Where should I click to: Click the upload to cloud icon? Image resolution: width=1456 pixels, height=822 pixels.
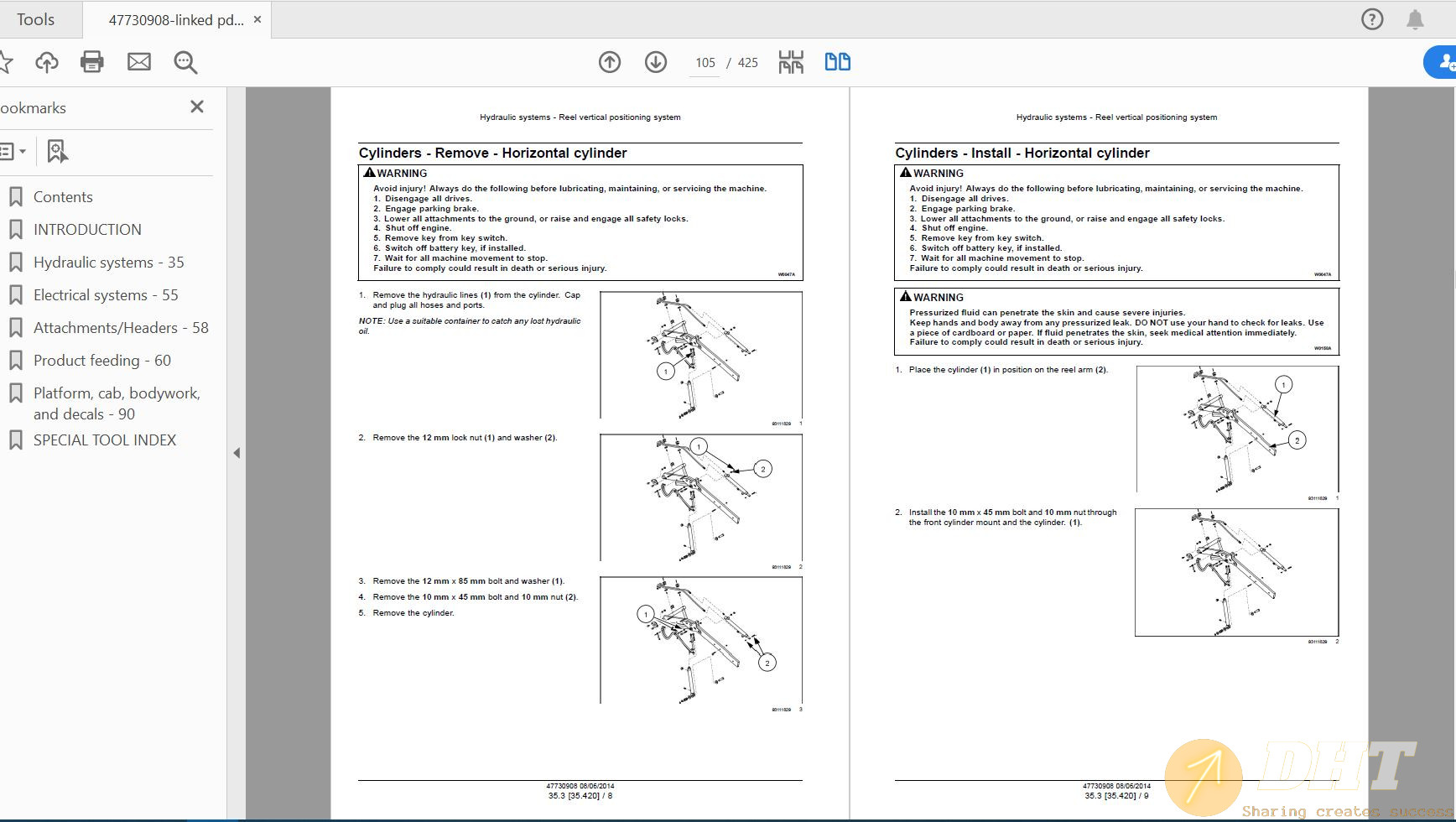tap(47, 62)
